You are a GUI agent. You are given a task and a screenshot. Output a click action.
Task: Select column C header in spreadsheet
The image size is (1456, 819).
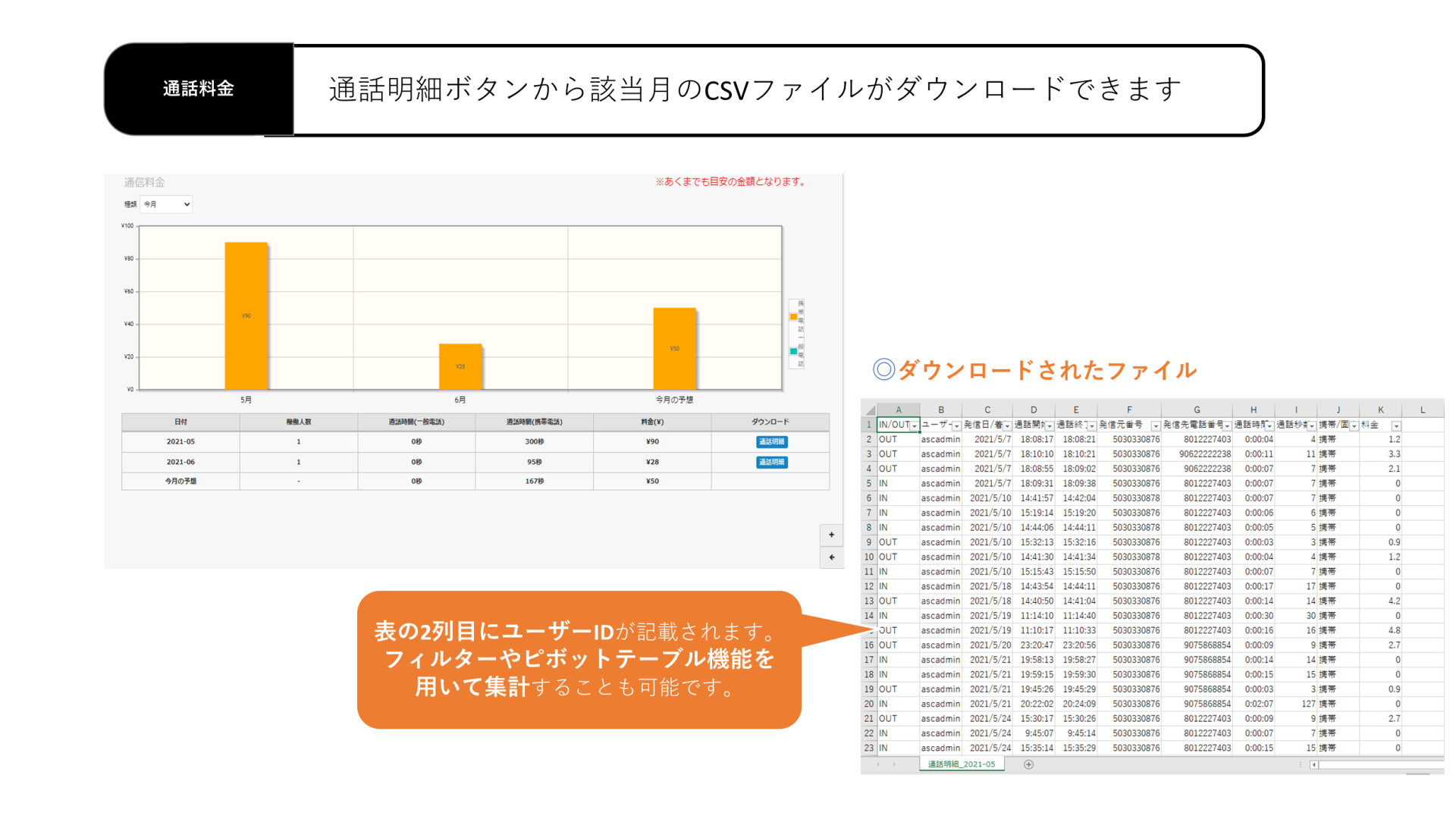tap(987, 410)
